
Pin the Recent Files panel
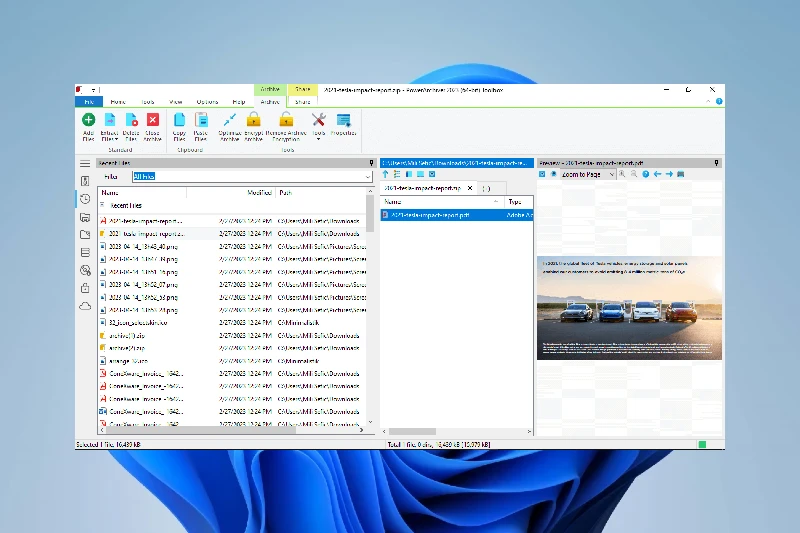point(371,163)
